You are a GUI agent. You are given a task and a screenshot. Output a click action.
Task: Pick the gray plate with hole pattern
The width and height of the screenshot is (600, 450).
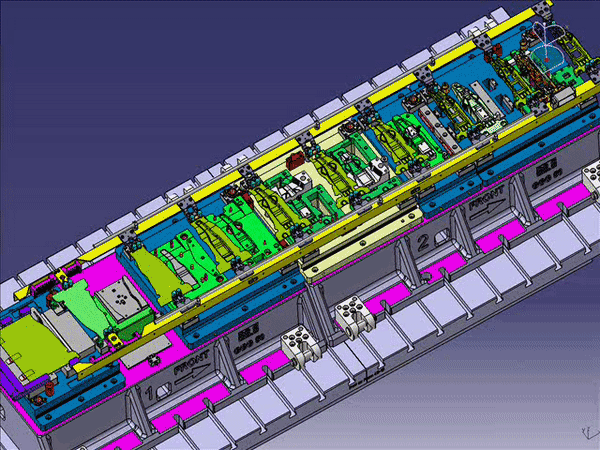119,298
